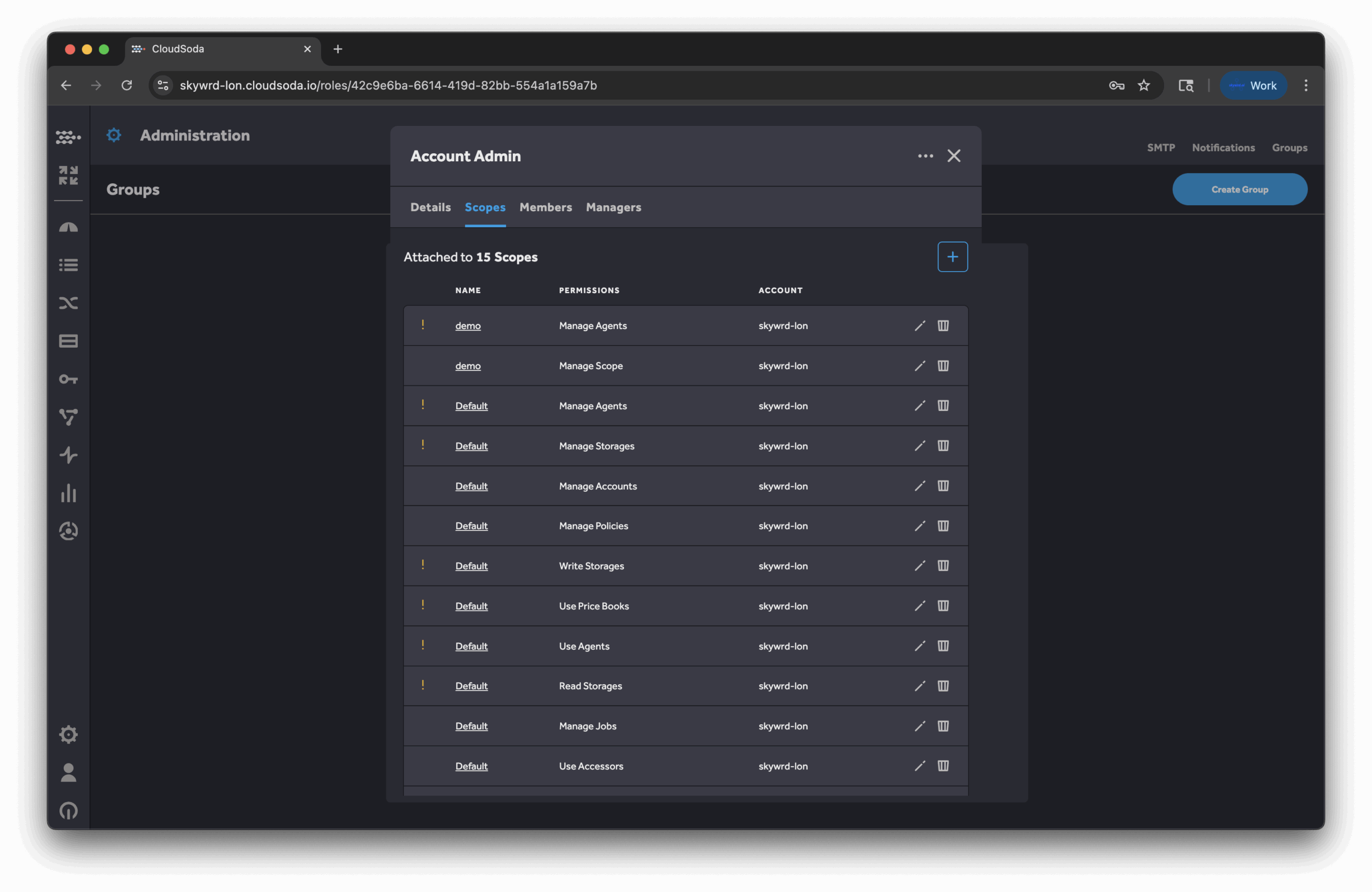Screen dimensions: 1372x892
Task: Click the edit pencil for demo Manage Agents
Action: pyautogui.click(x=920, y=326)
